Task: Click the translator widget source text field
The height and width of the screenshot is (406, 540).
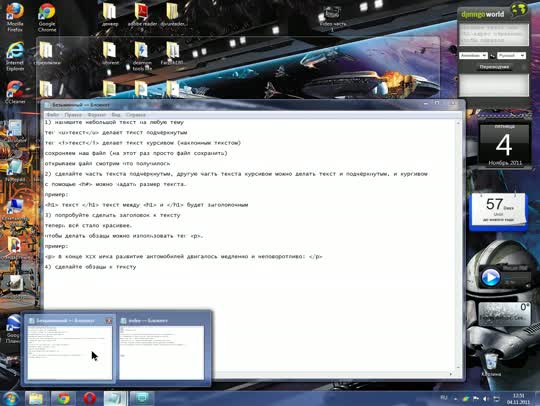Action: (494, 34)
